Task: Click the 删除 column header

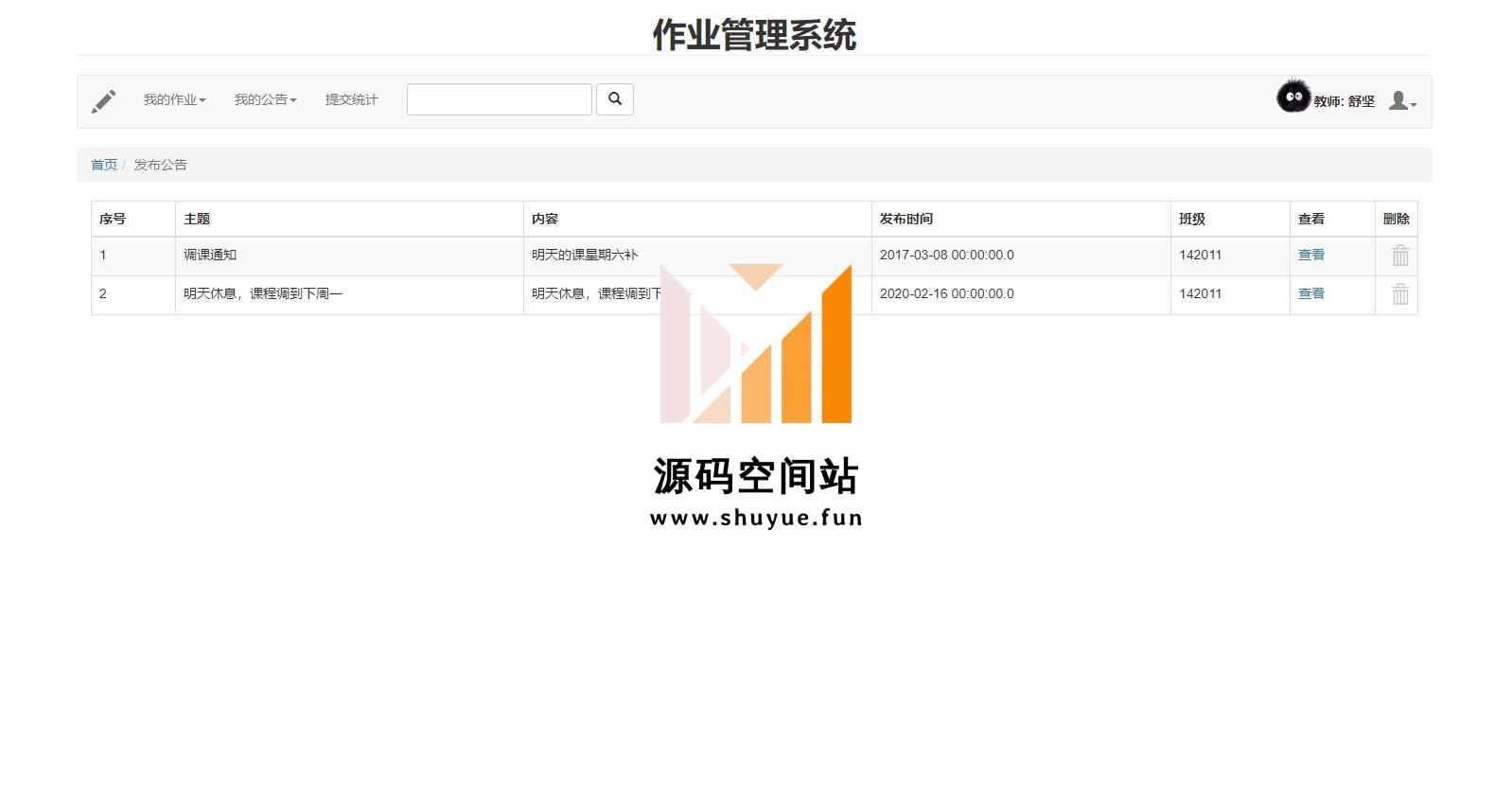Action: tap(1396, 219)
